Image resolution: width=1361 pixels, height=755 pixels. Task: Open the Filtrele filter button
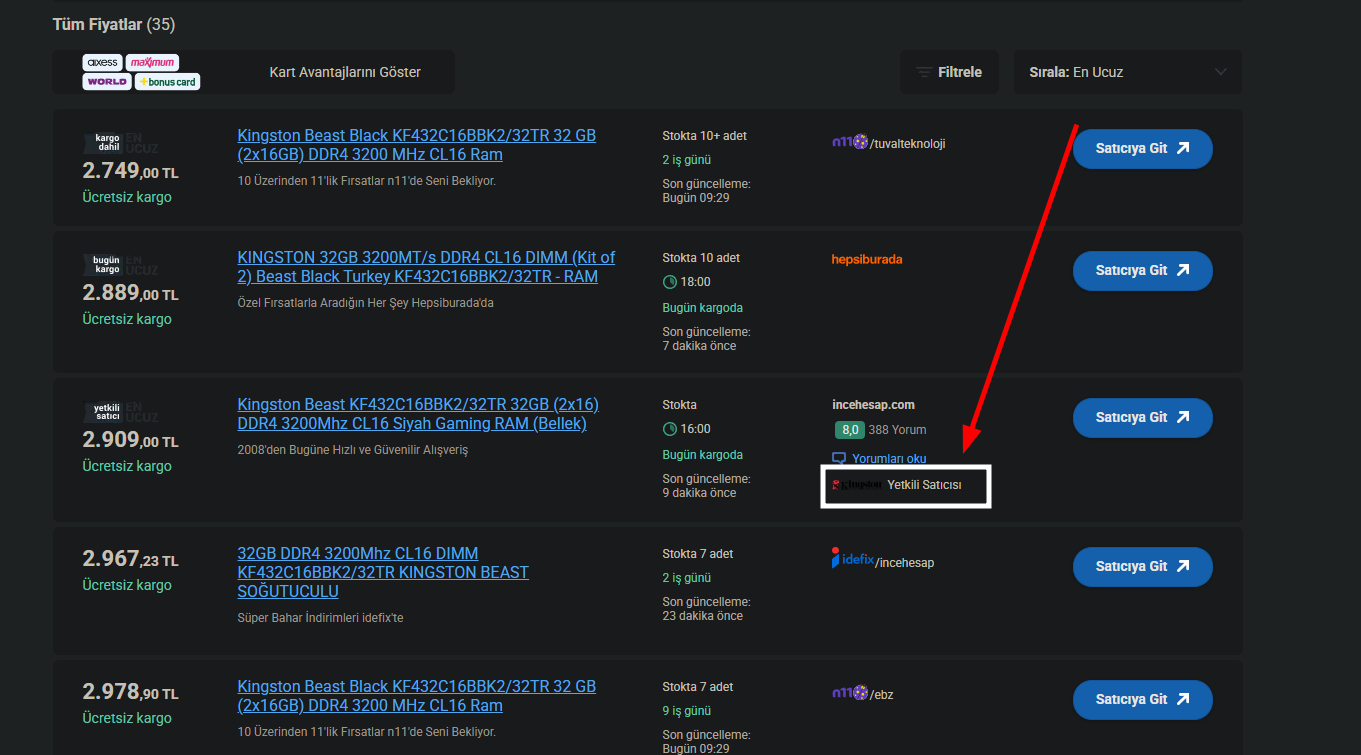click(949, 72)
